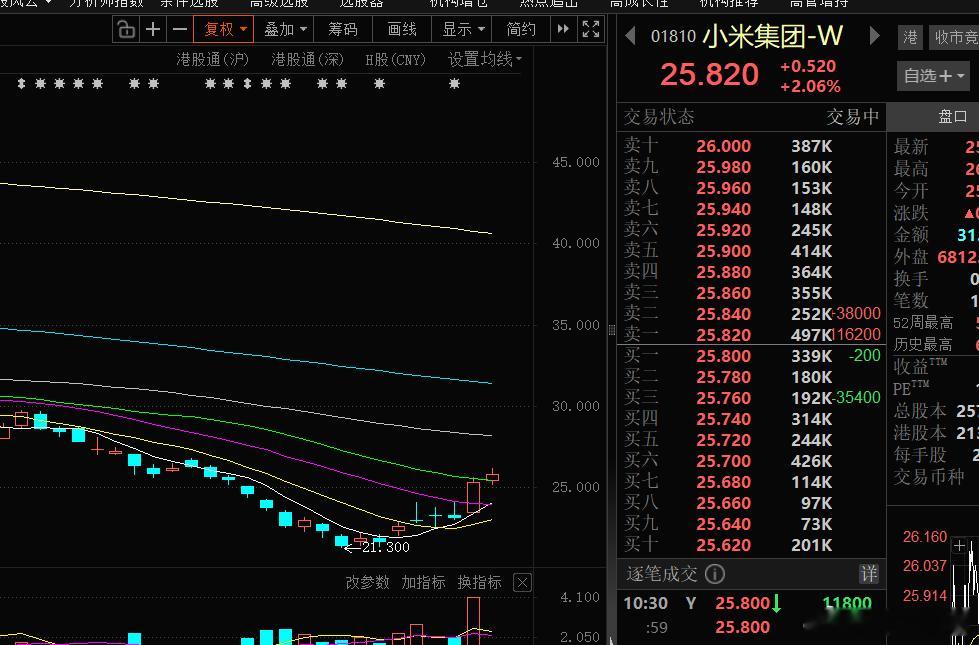This screenshot has width=979, height=645.
Task: Switch to 简约 simple mode
Action: 521,29
